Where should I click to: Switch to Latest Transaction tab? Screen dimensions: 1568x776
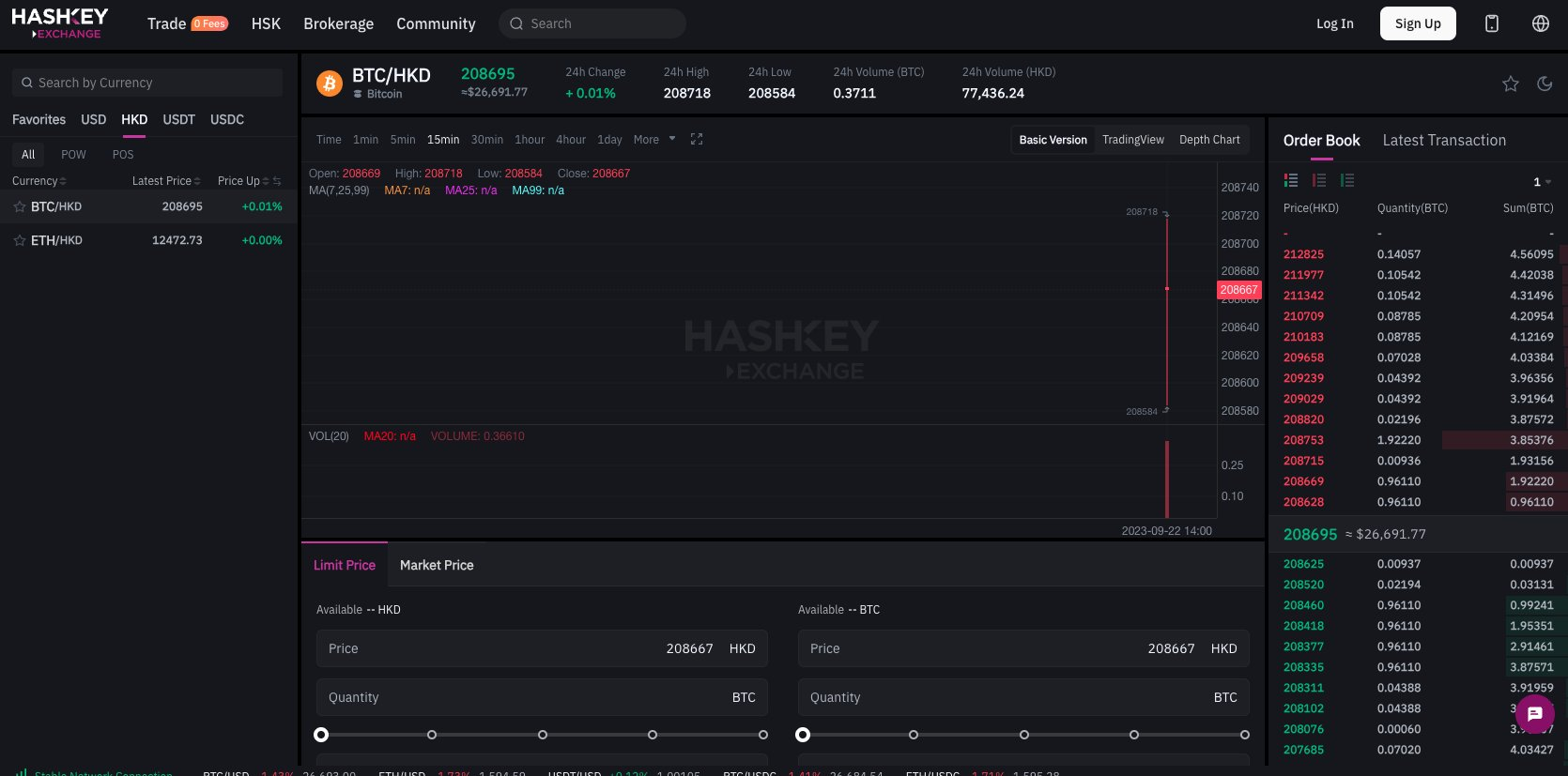click(x=1444, y=141)
